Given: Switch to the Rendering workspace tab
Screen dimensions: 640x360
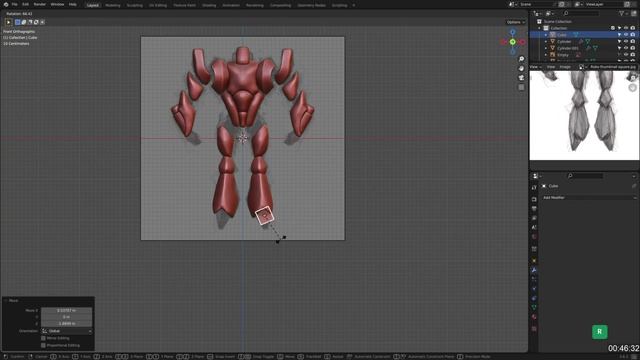Looking at the screenshot, I should click(255, 5).
